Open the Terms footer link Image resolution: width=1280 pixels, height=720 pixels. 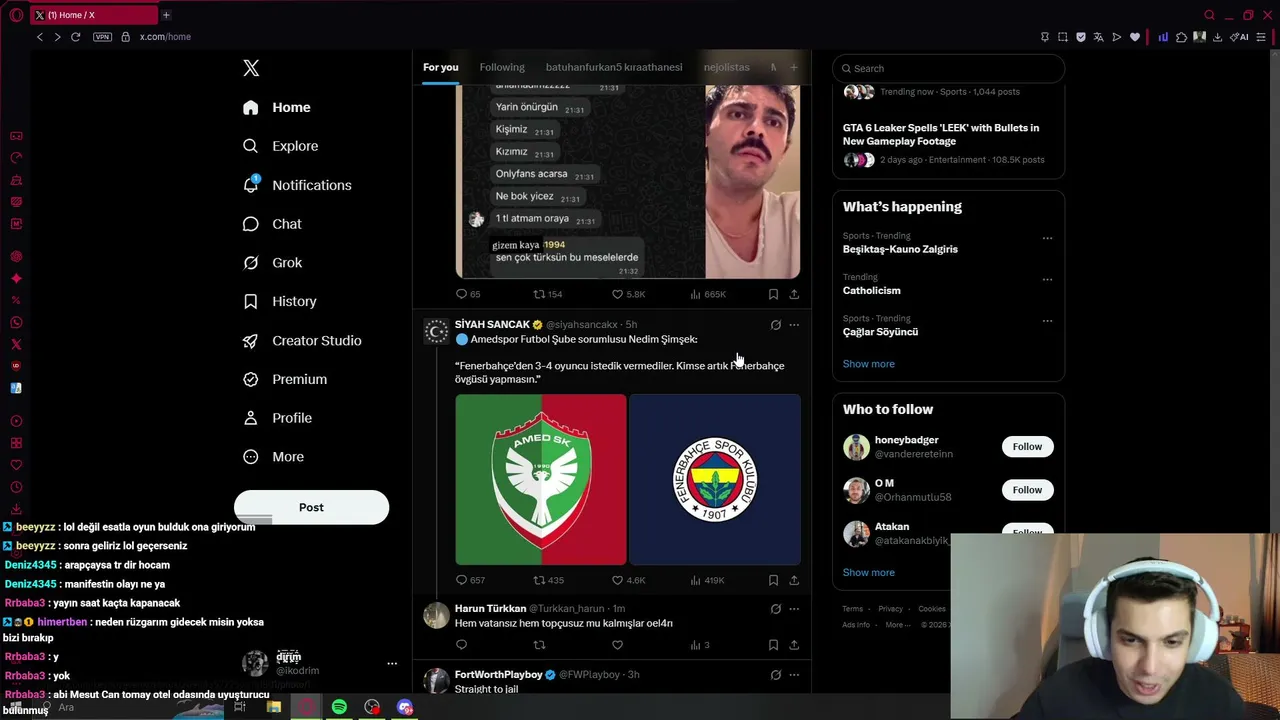coord(852,609)
